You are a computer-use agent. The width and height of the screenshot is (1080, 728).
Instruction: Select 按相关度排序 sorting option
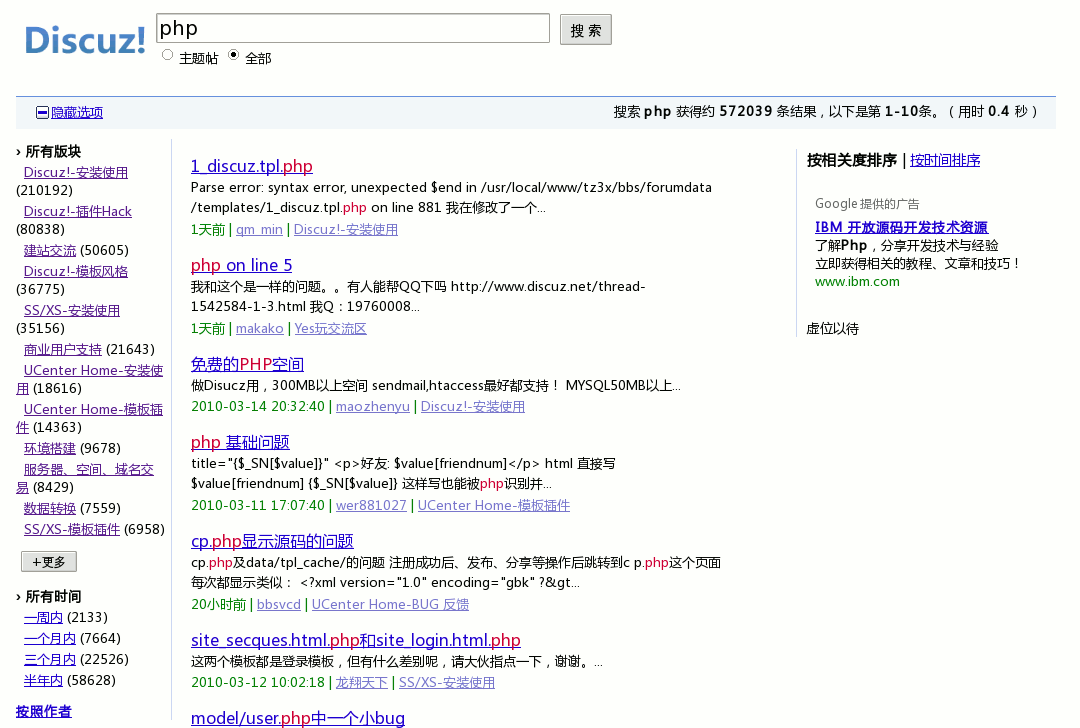pos(851,160)
